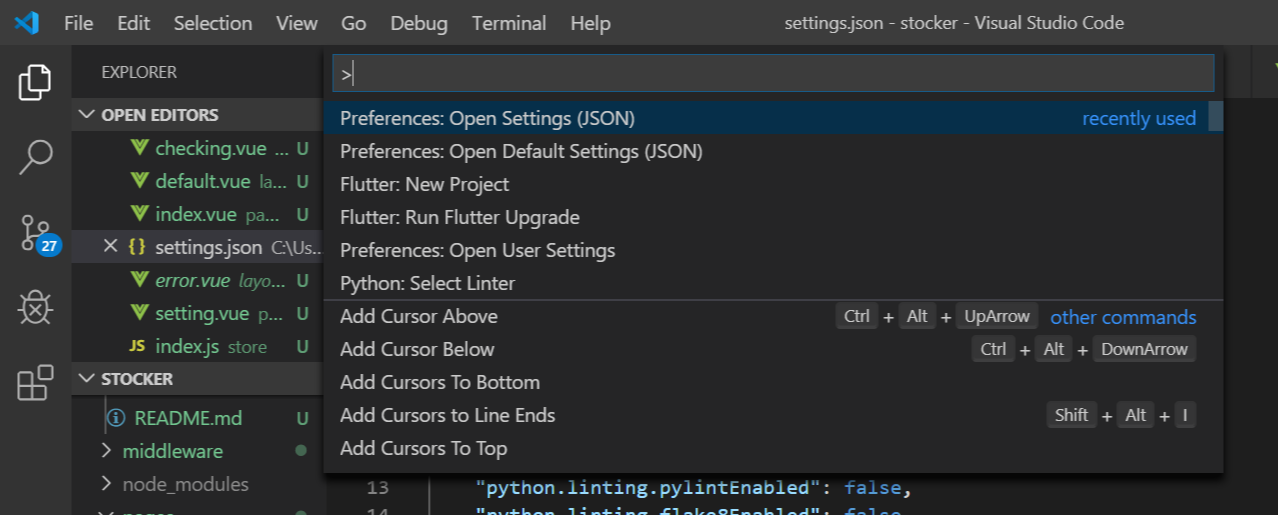Run Preferences: Open Default Settings (JSON)
Image resolution: width=1278 pixels, height=515 pixels.
click(x=766, y=151)
